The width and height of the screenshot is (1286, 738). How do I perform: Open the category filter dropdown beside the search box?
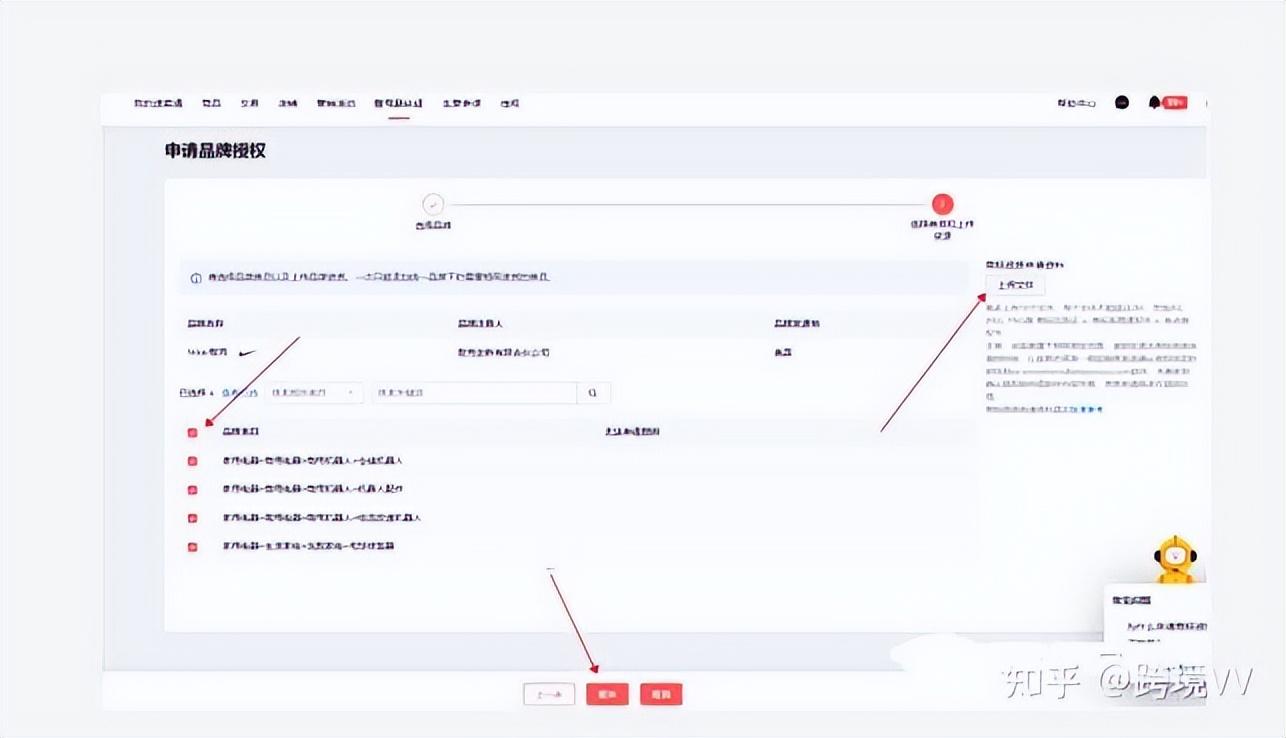click(314, 393)
